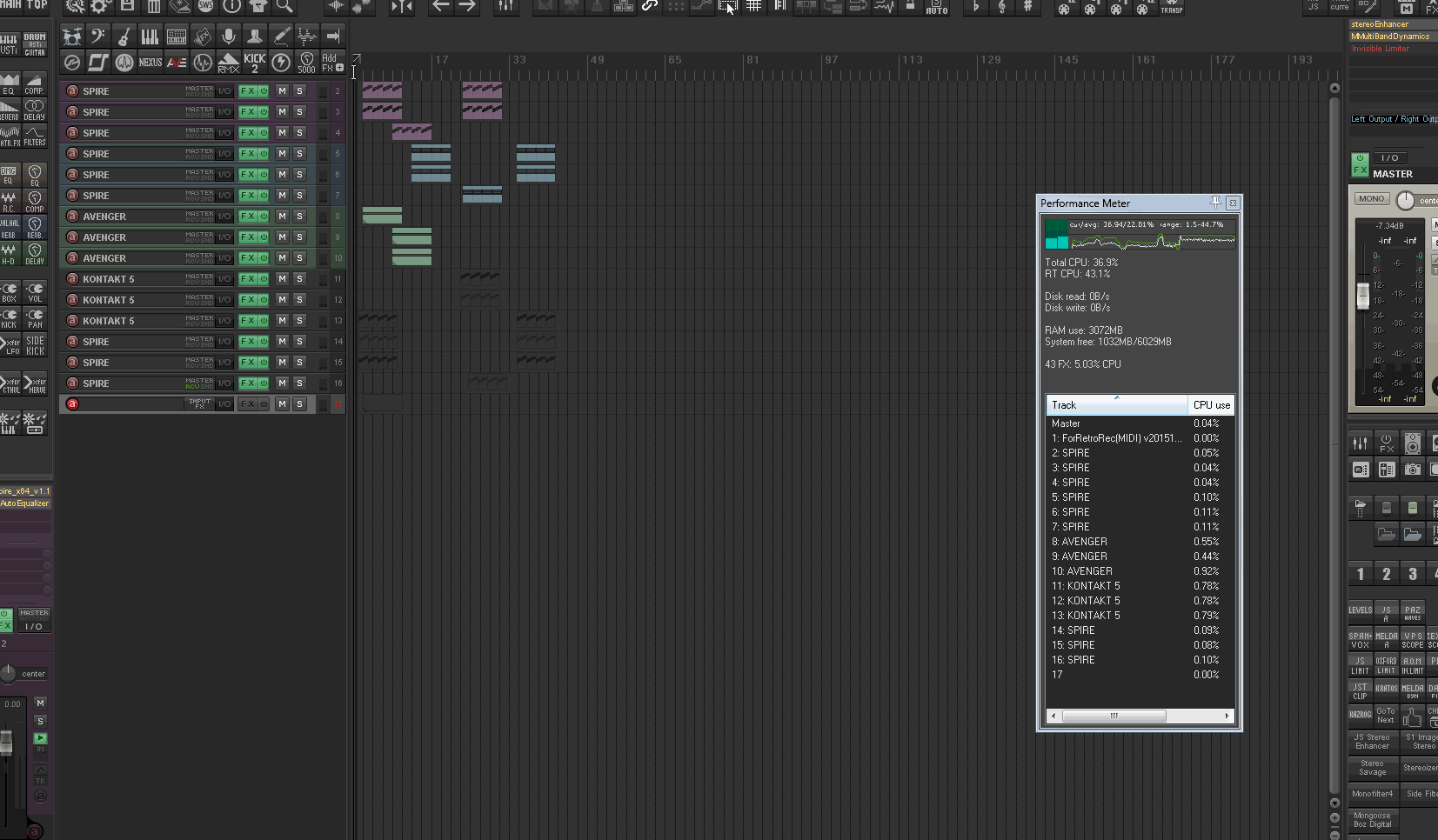Click the drum kit instrument icon
Image resolution: width=1438 pixels, height=840 pixels.
coord(72,37)
